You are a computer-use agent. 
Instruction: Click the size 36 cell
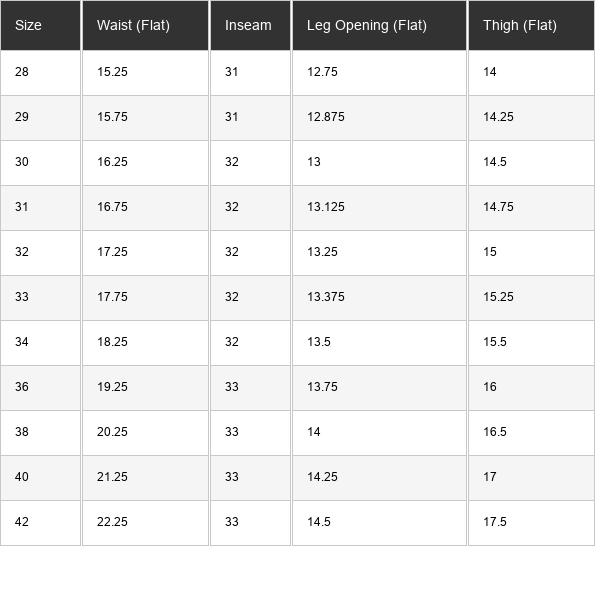(22, 387)
